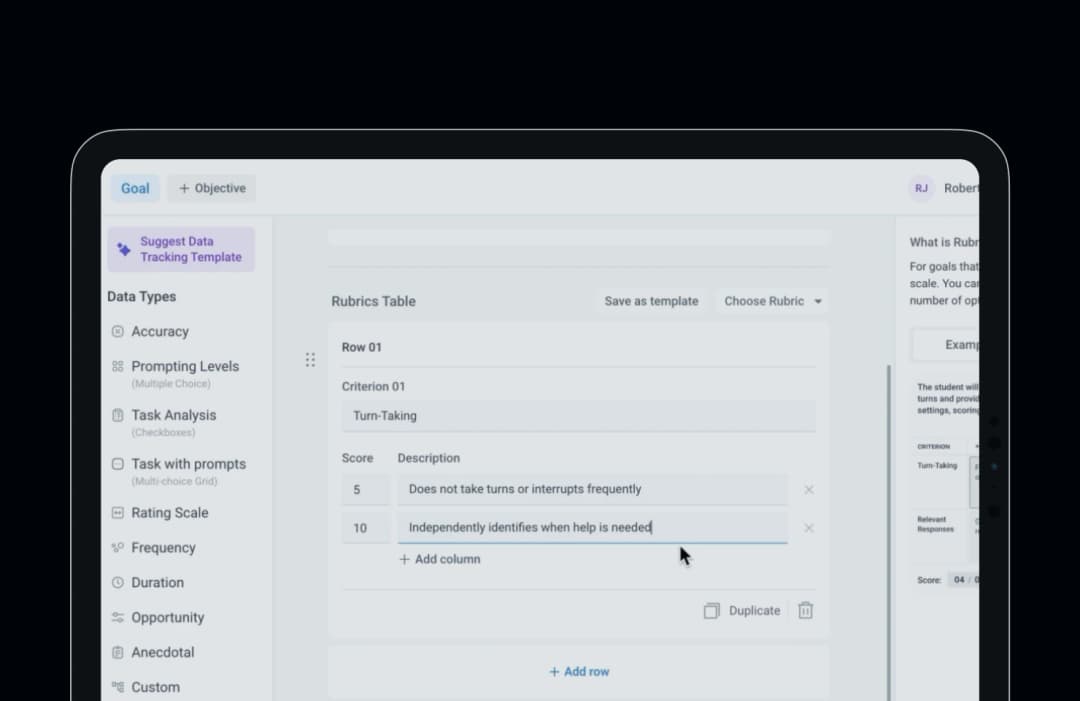Click Suggest Data Tracking Template button

click(x=181, y=249)
